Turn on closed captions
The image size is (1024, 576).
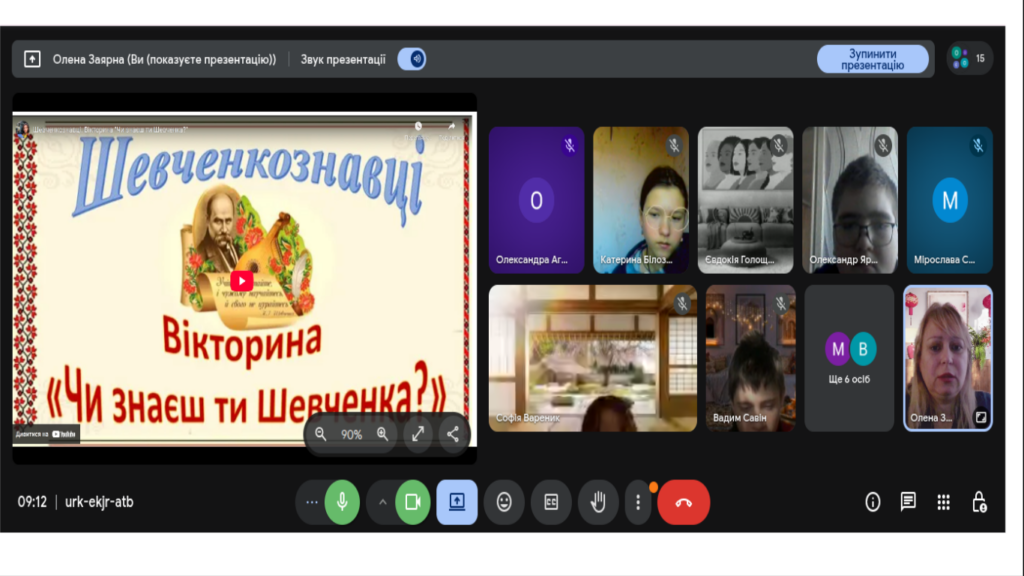click(x=551, y=502)
